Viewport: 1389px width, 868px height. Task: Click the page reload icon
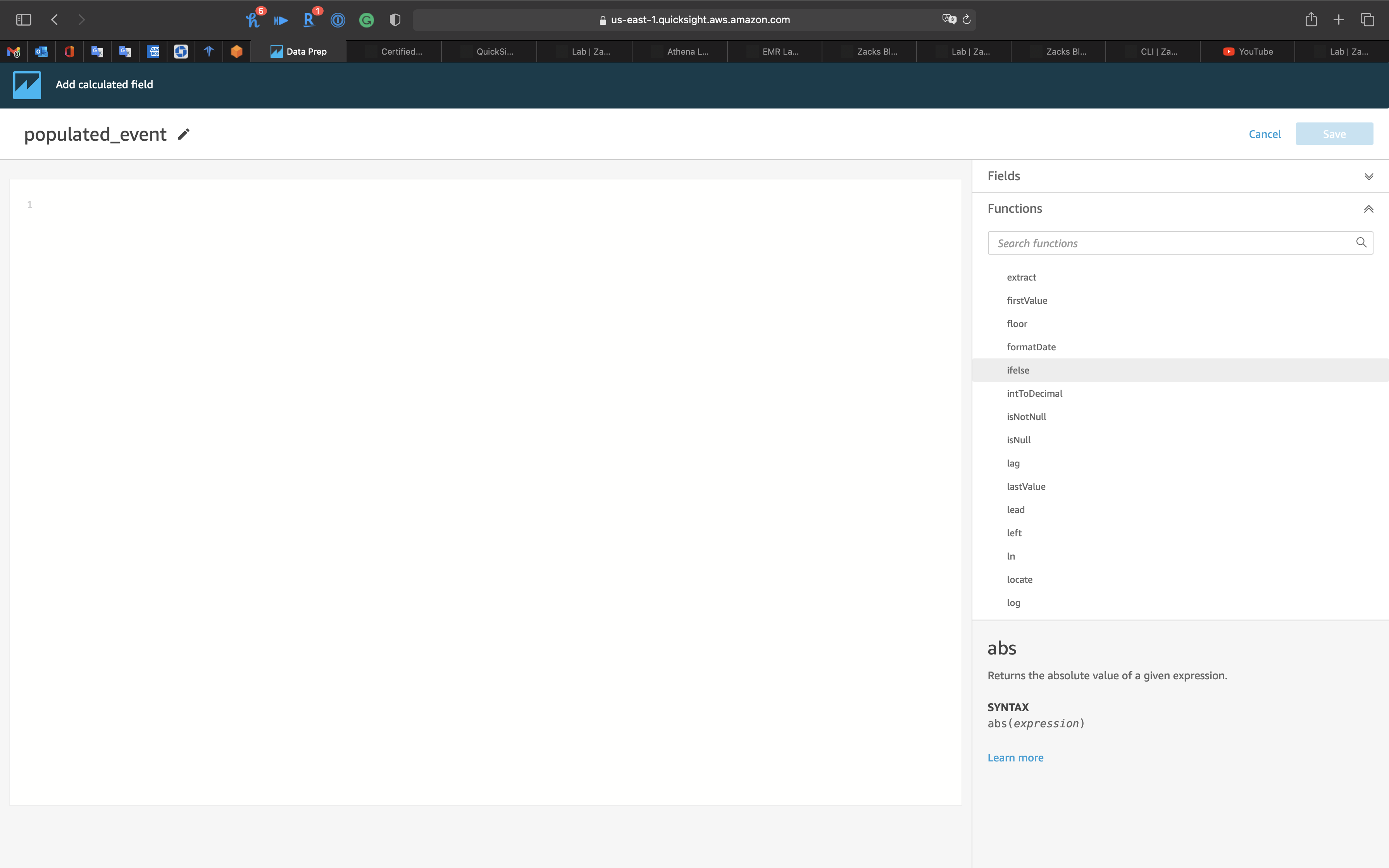[x=967, y=20]
